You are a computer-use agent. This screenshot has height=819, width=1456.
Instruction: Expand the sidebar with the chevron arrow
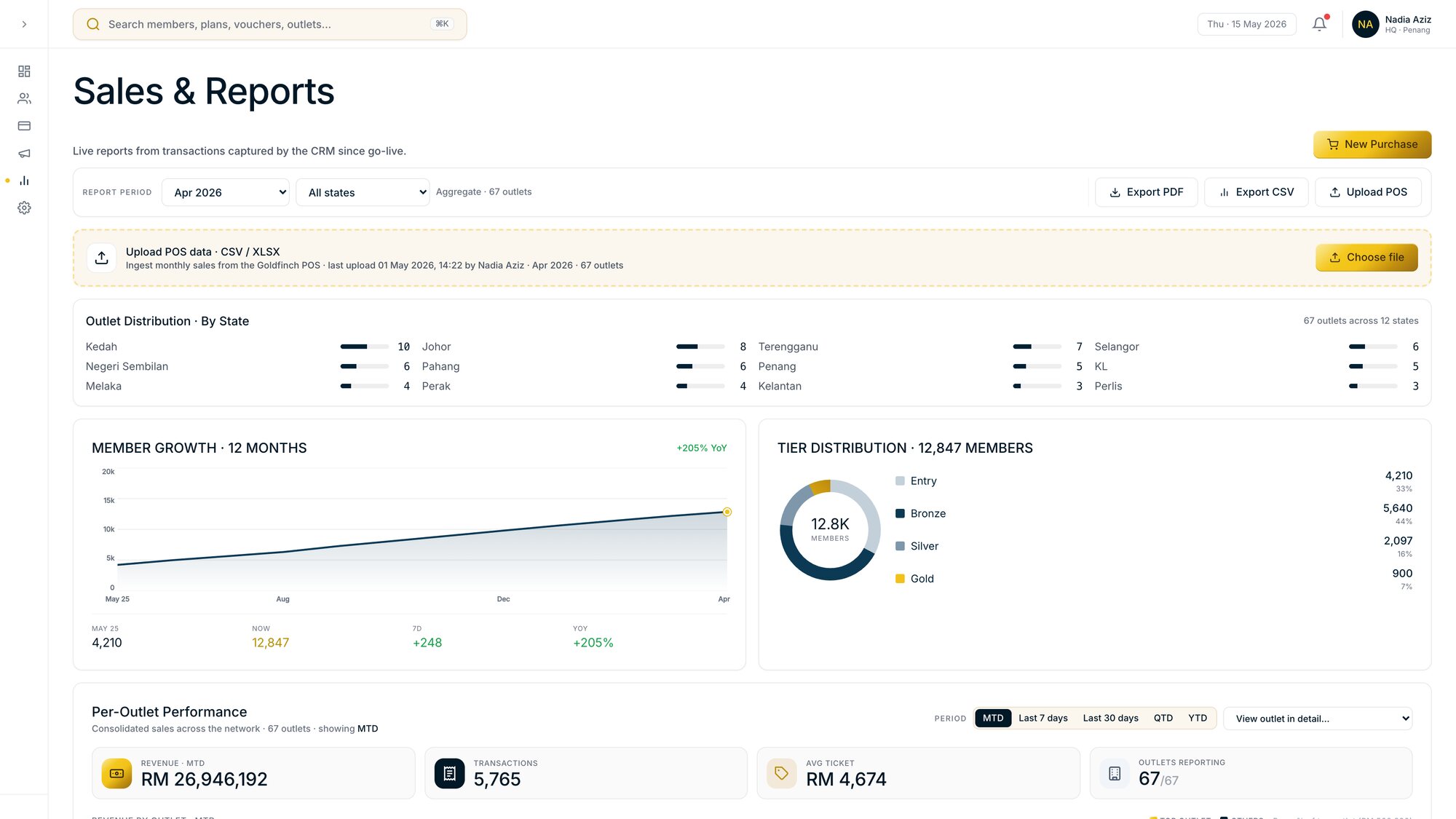click(x=24, y=24)
